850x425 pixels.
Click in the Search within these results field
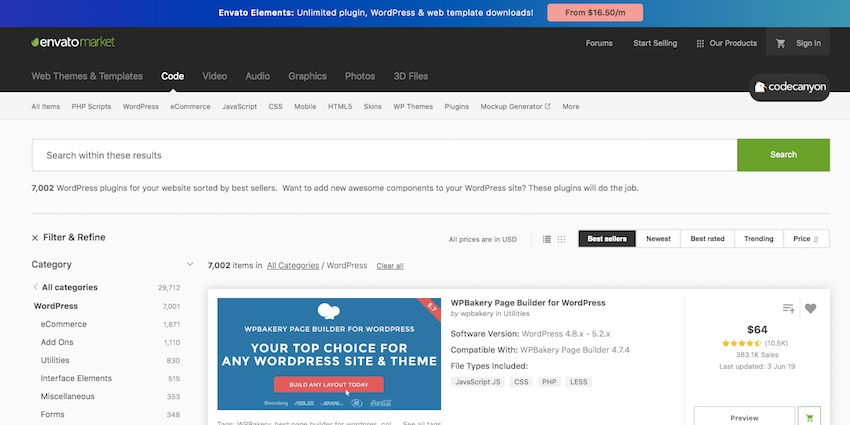[384, 155]
